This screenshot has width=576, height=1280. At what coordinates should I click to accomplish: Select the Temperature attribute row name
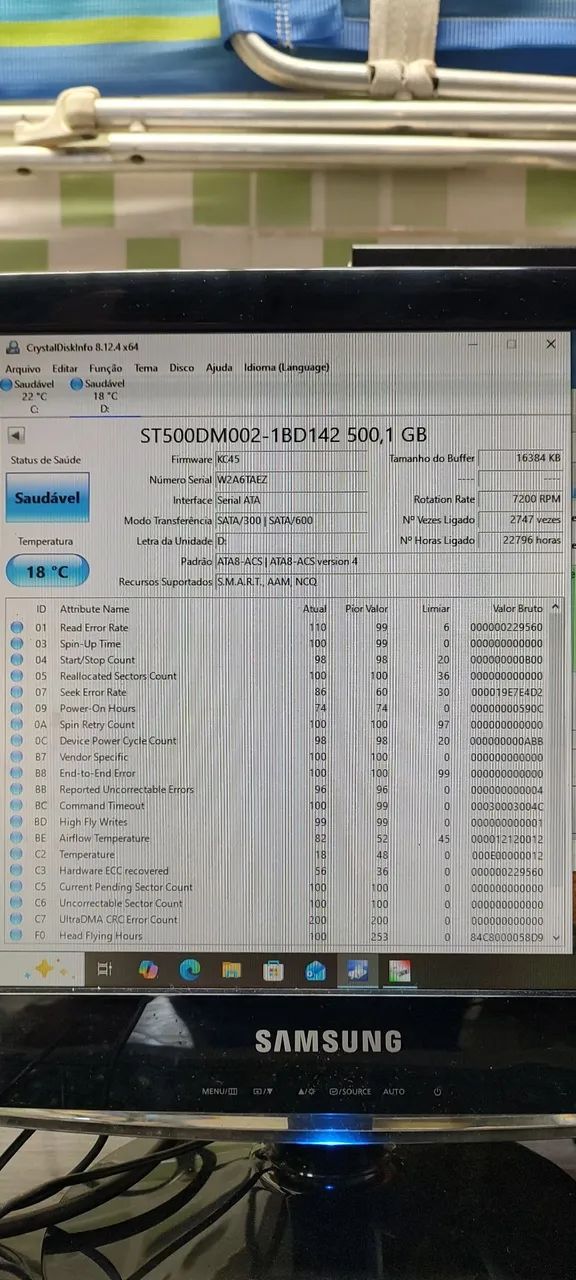point(87,855)
